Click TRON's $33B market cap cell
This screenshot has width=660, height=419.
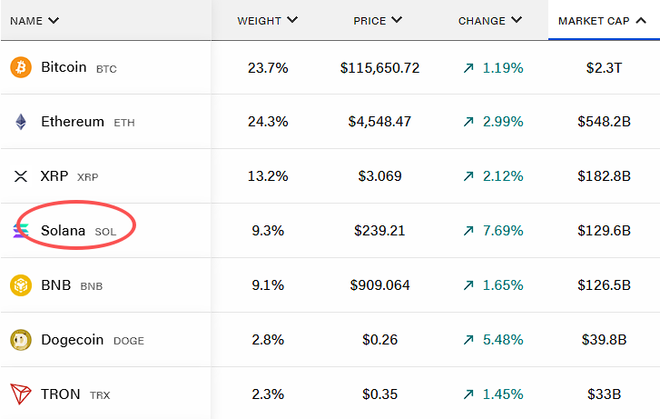click(x=603, y=394)
